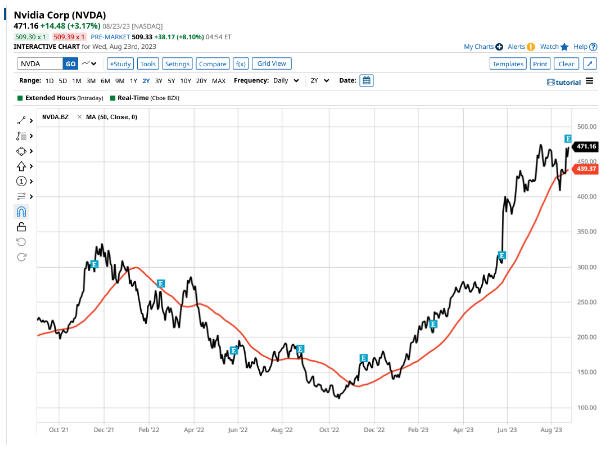This screenshot has height=462, width=609.
Task: Switch to Grid View
Action: [x=272, y=64]
